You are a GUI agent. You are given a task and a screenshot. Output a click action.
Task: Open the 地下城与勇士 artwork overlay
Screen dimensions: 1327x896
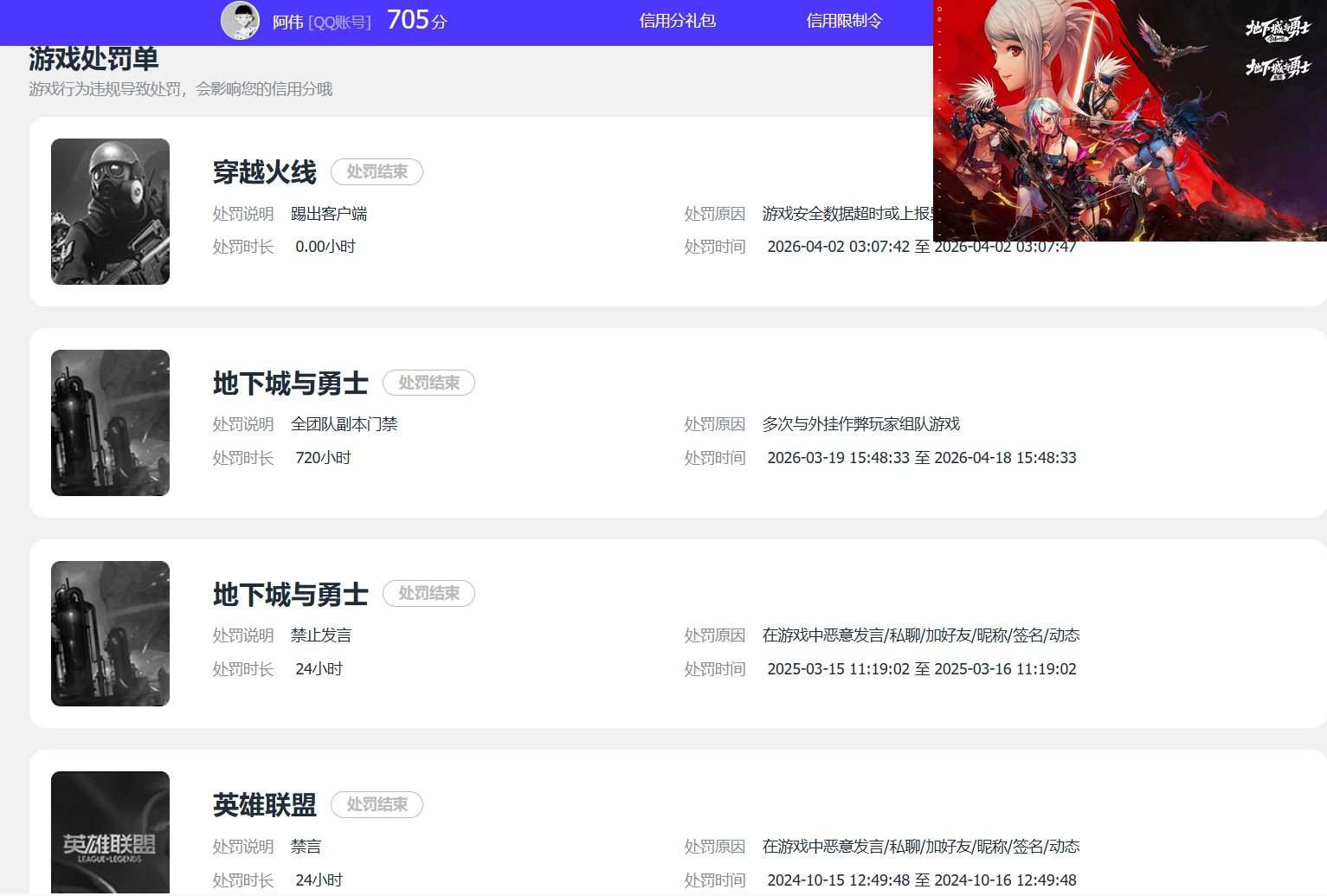(1130, 120)
